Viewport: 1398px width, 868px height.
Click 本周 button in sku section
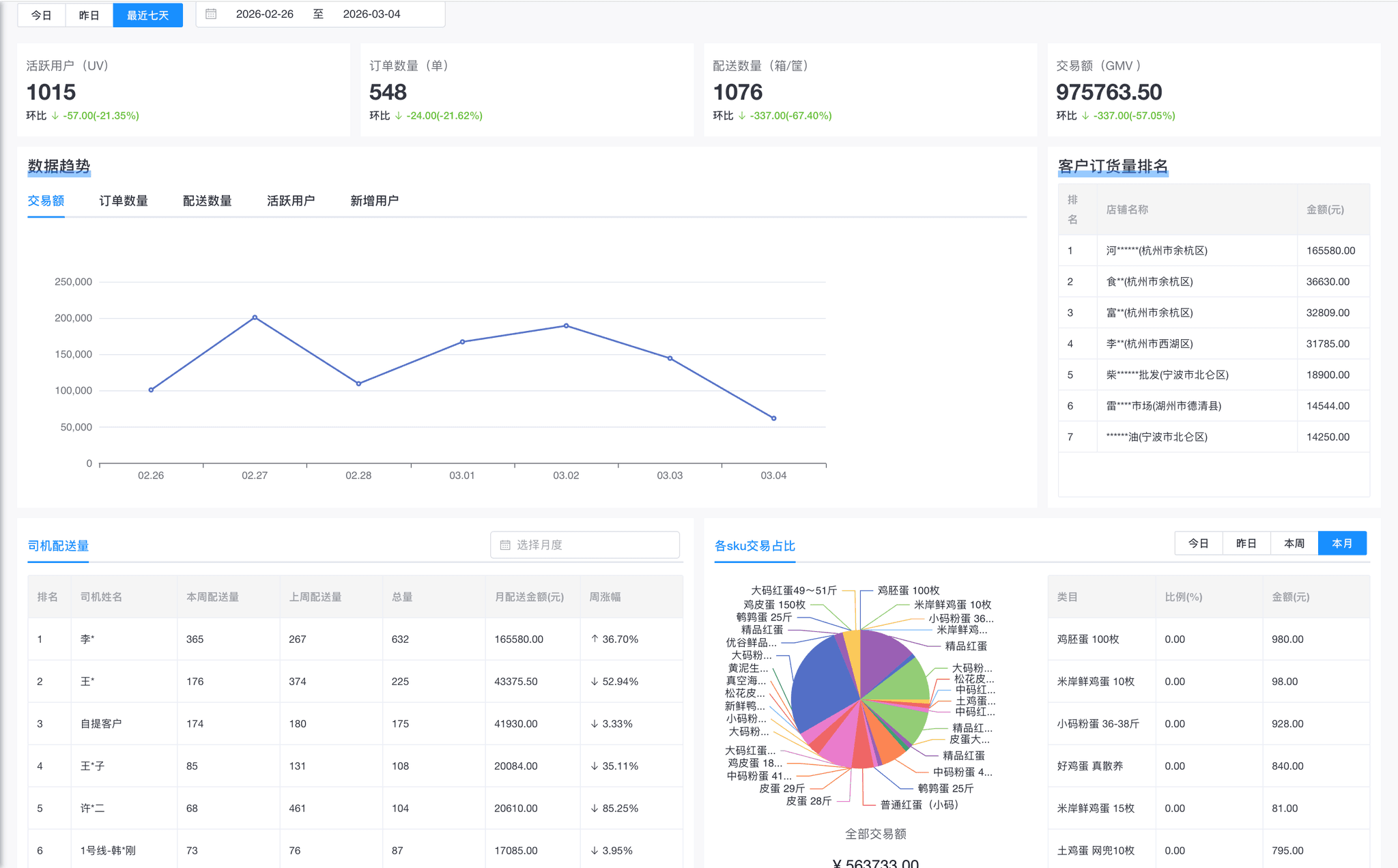click(1294, 543)
